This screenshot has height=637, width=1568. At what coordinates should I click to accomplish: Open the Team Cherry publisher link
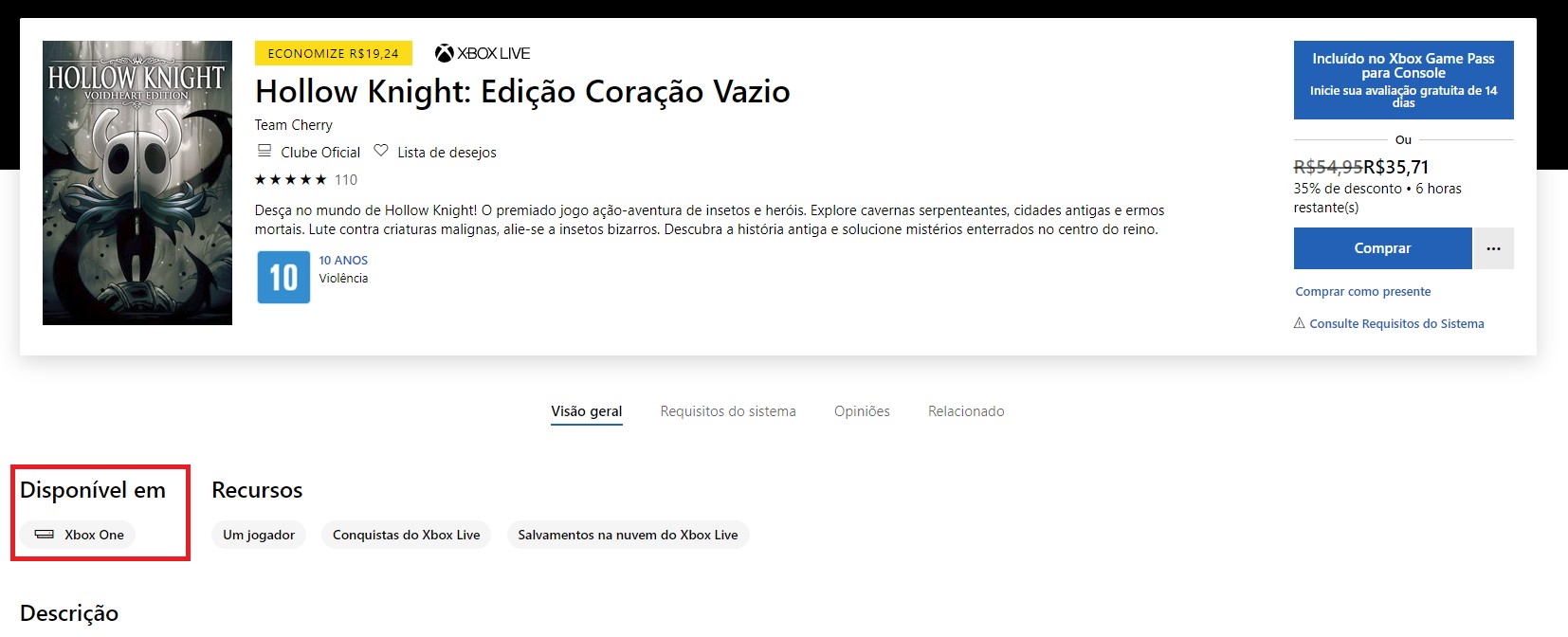[x=294, y=125]
